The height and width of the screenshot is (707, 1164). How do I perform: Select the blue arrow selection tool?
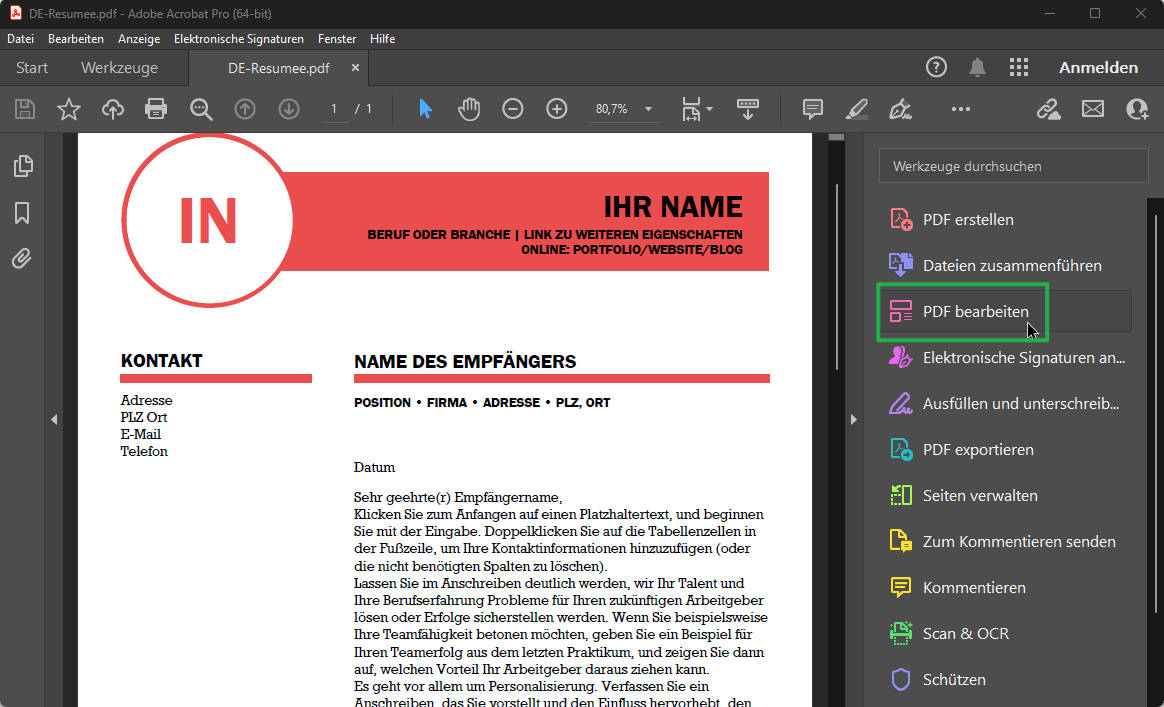pyautogui.click(x=423, y=109)
